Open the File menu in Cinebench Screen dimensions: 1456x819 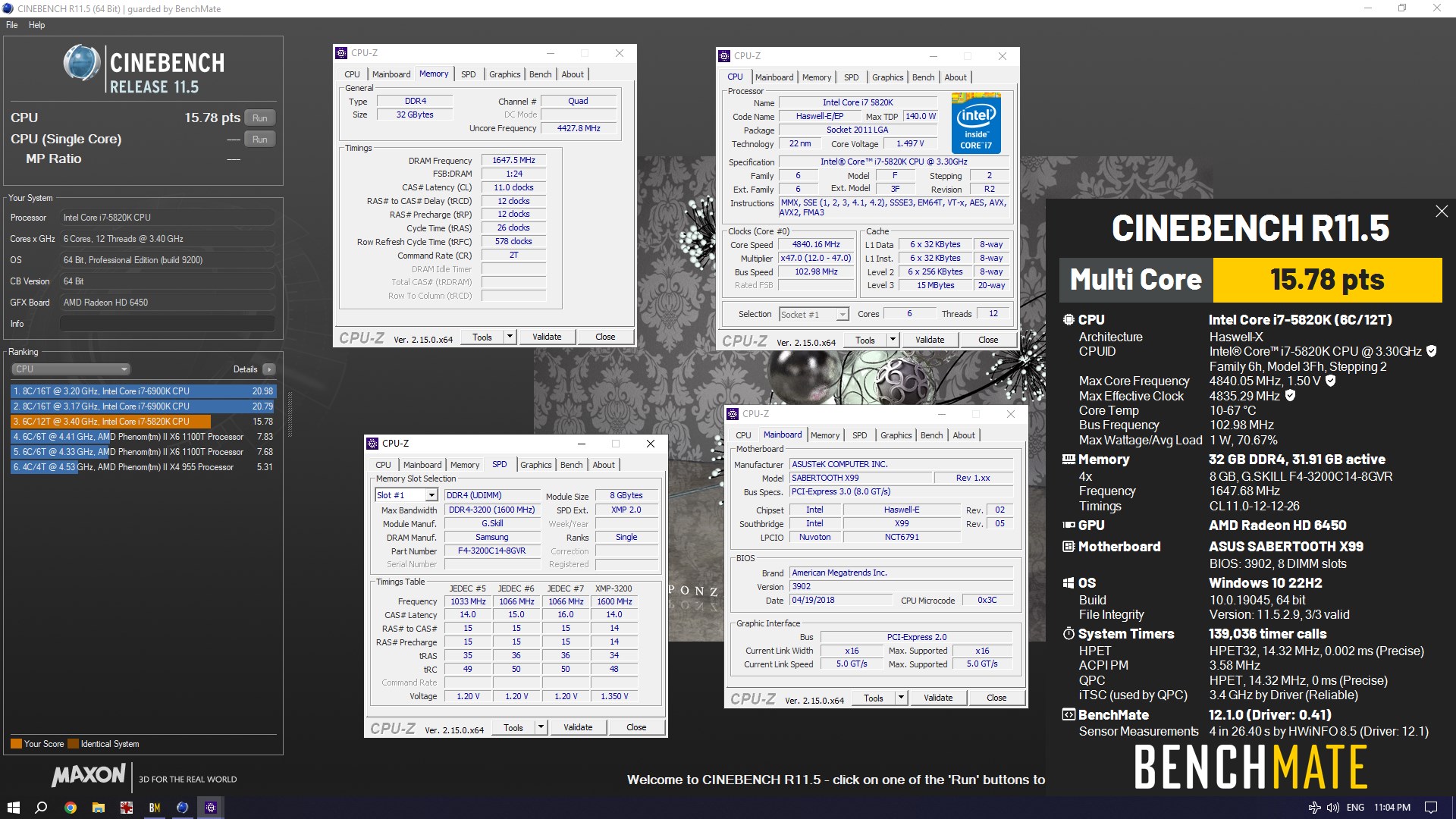(x=12, y=25)
